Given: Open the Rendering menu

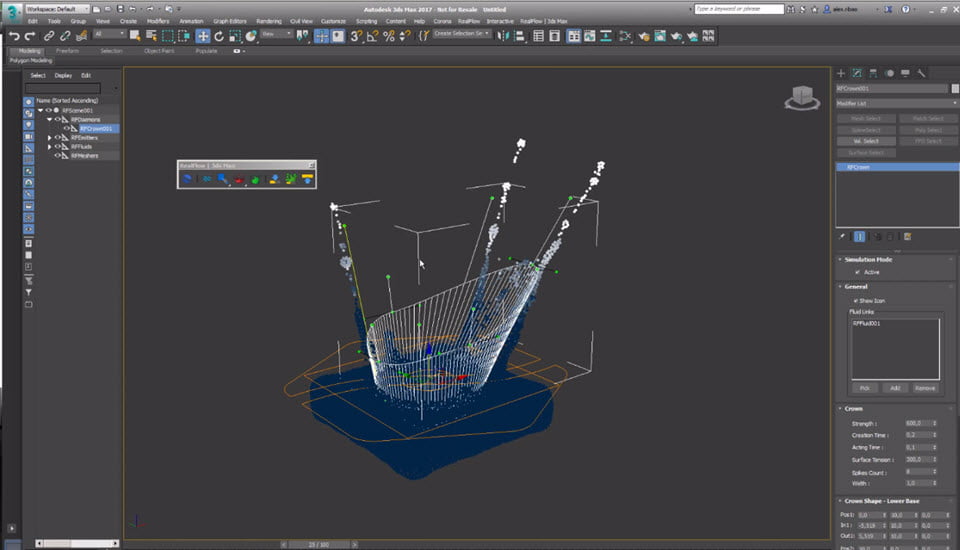Looking at the screenshot, I should [x=268, y=21].
